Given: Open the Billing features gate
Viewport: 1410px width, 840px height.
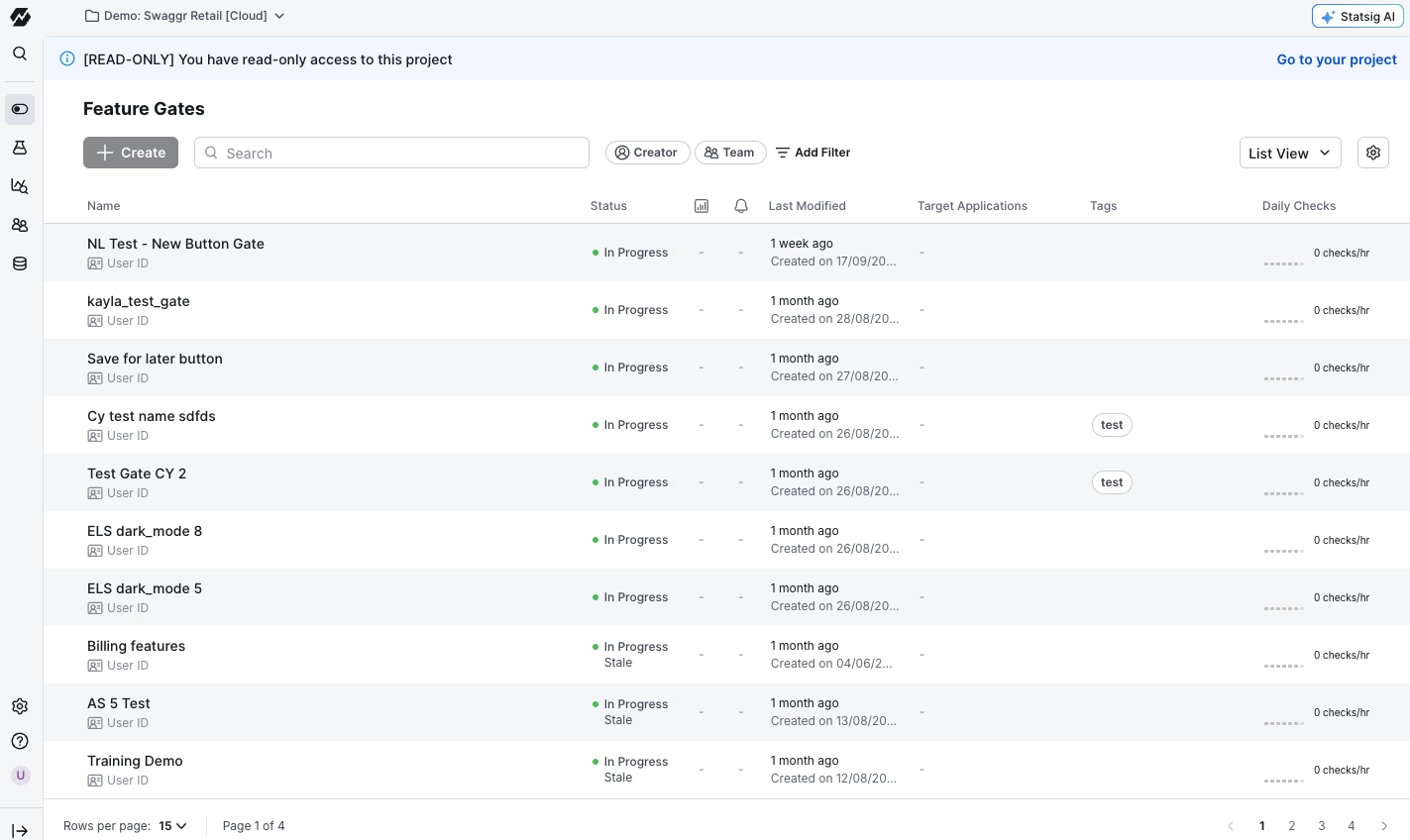Looking at the screenshot, I should (136, 646).
